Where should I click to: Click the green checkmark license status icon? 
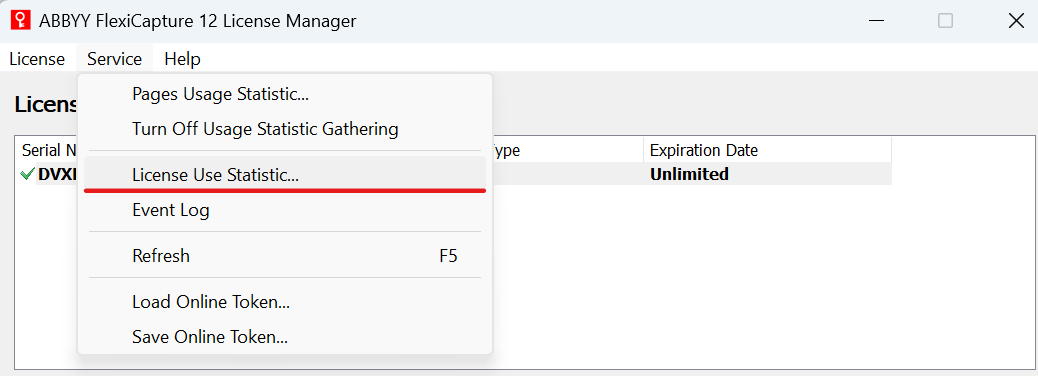(x=27, y=174)
